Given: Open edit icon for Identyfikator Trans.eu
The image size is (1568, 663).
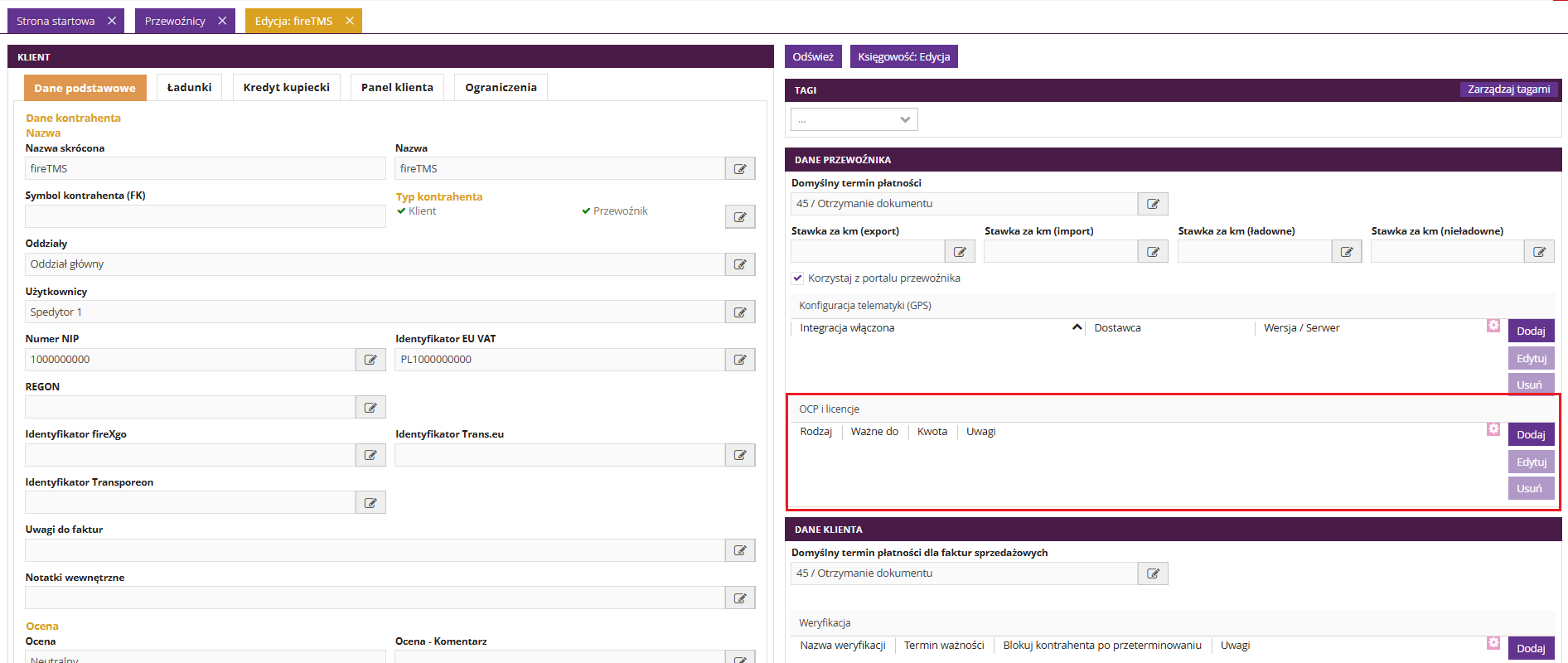Looking at the screenshot, I should point(740,455).
